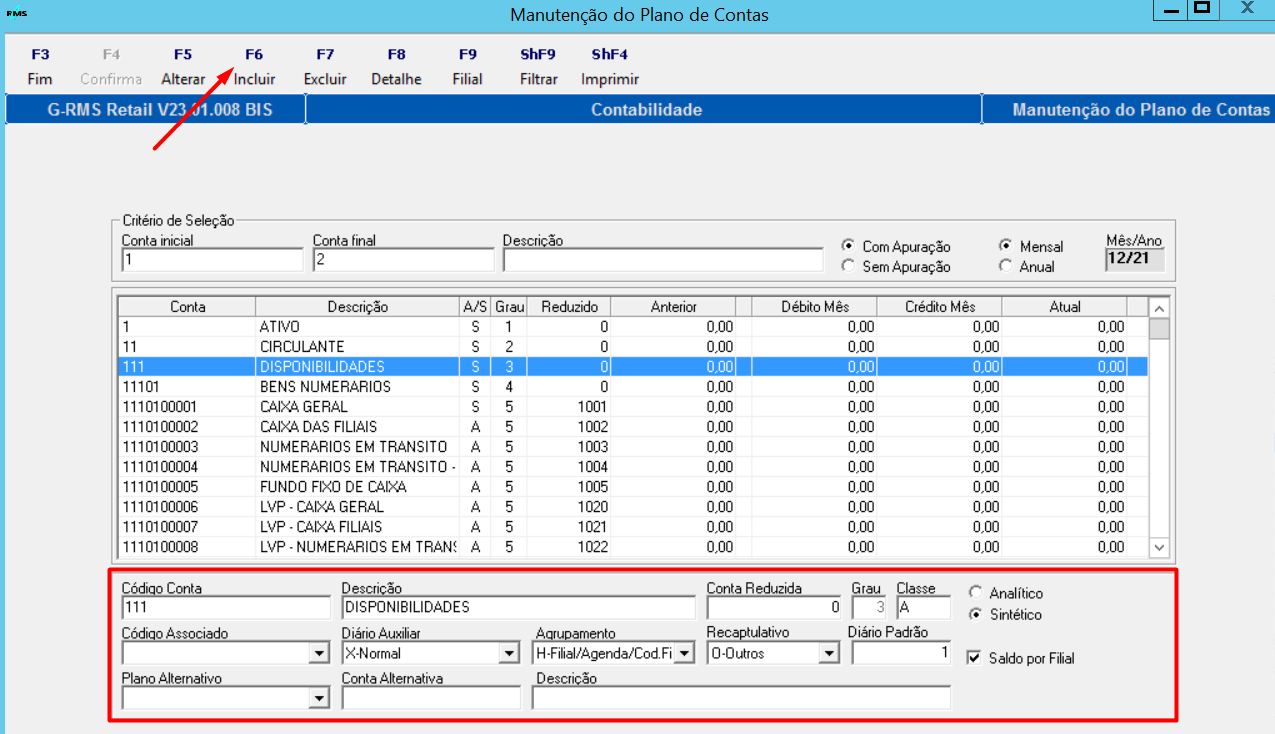Expand the Recaptulativo O-Outros dropdown

pyautogui.click(x=828, y=654)
